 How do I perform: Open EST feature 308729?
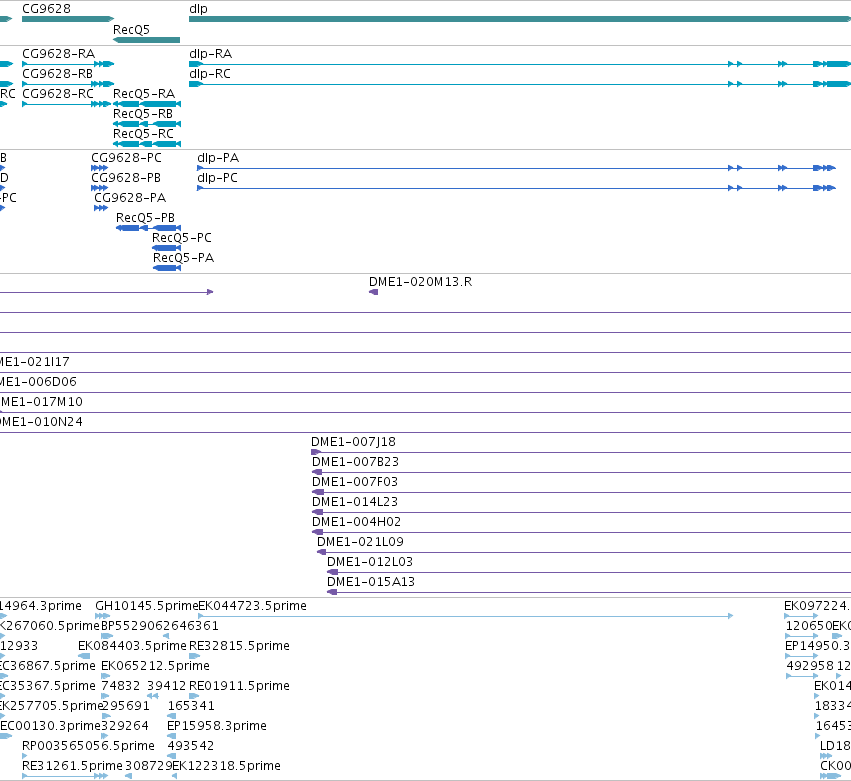129,777
